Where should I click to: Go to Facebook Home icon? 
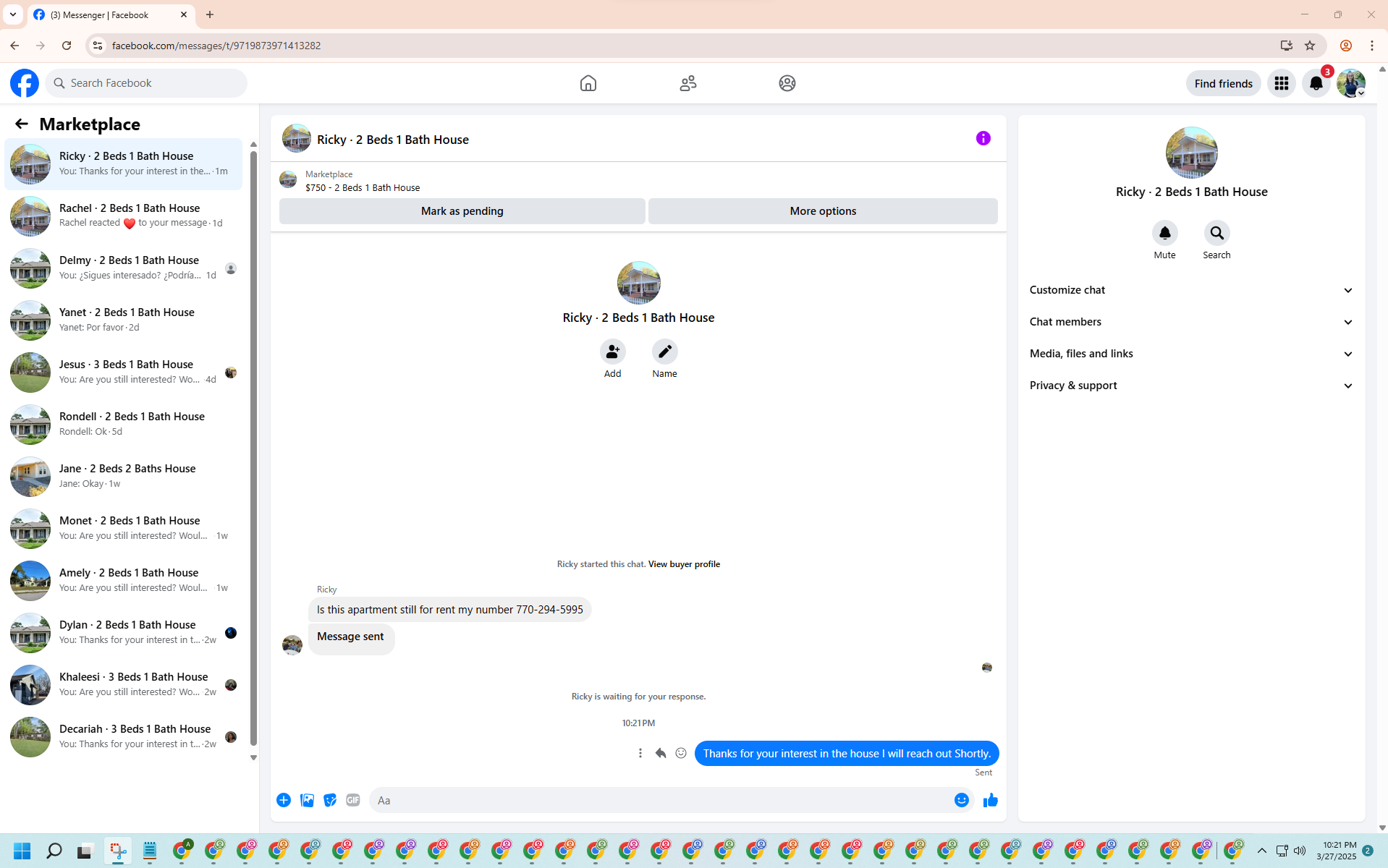pyautogui.click(x=588, y=83)
